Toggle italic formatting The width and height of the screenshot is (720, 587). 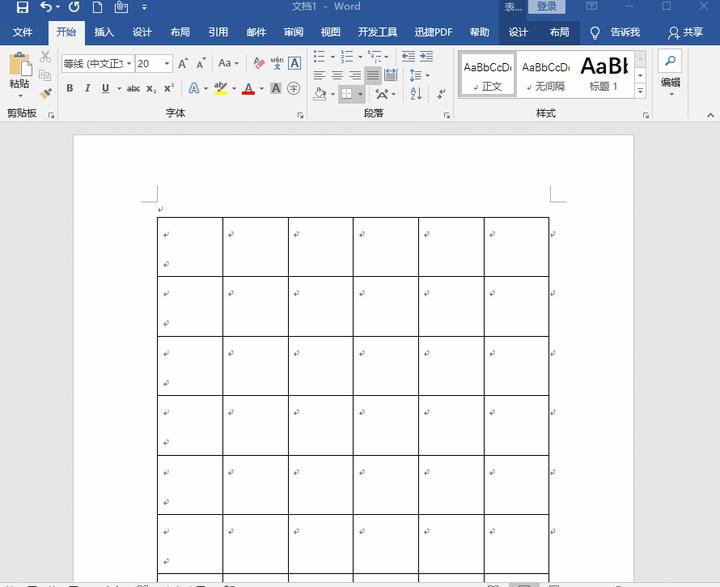pos(87,88)
